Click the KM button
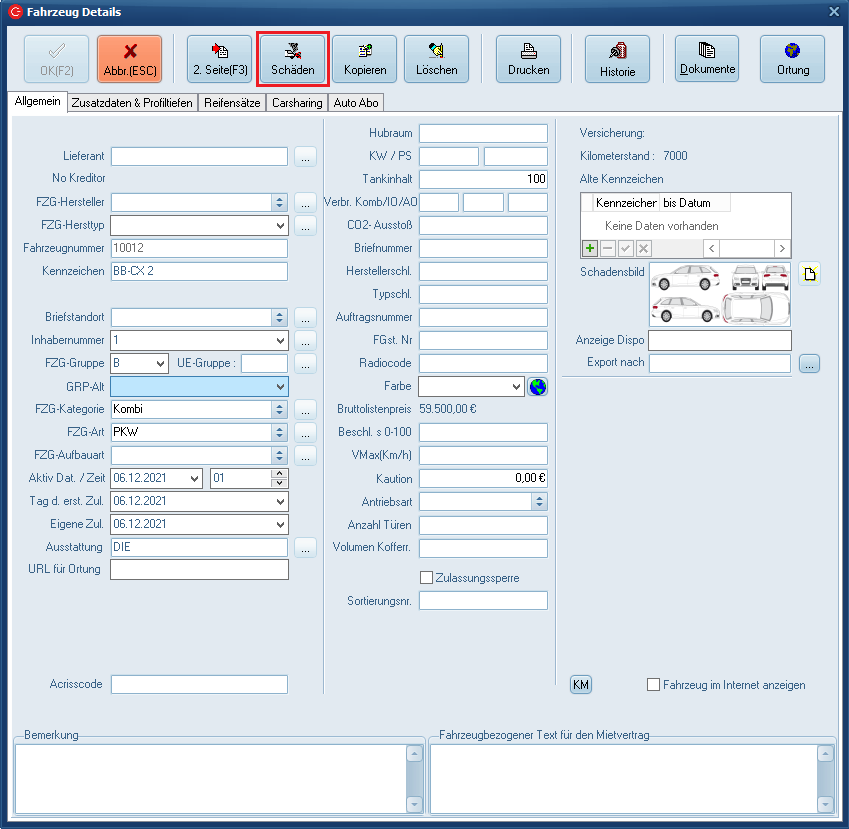 [x=581, y=685]
